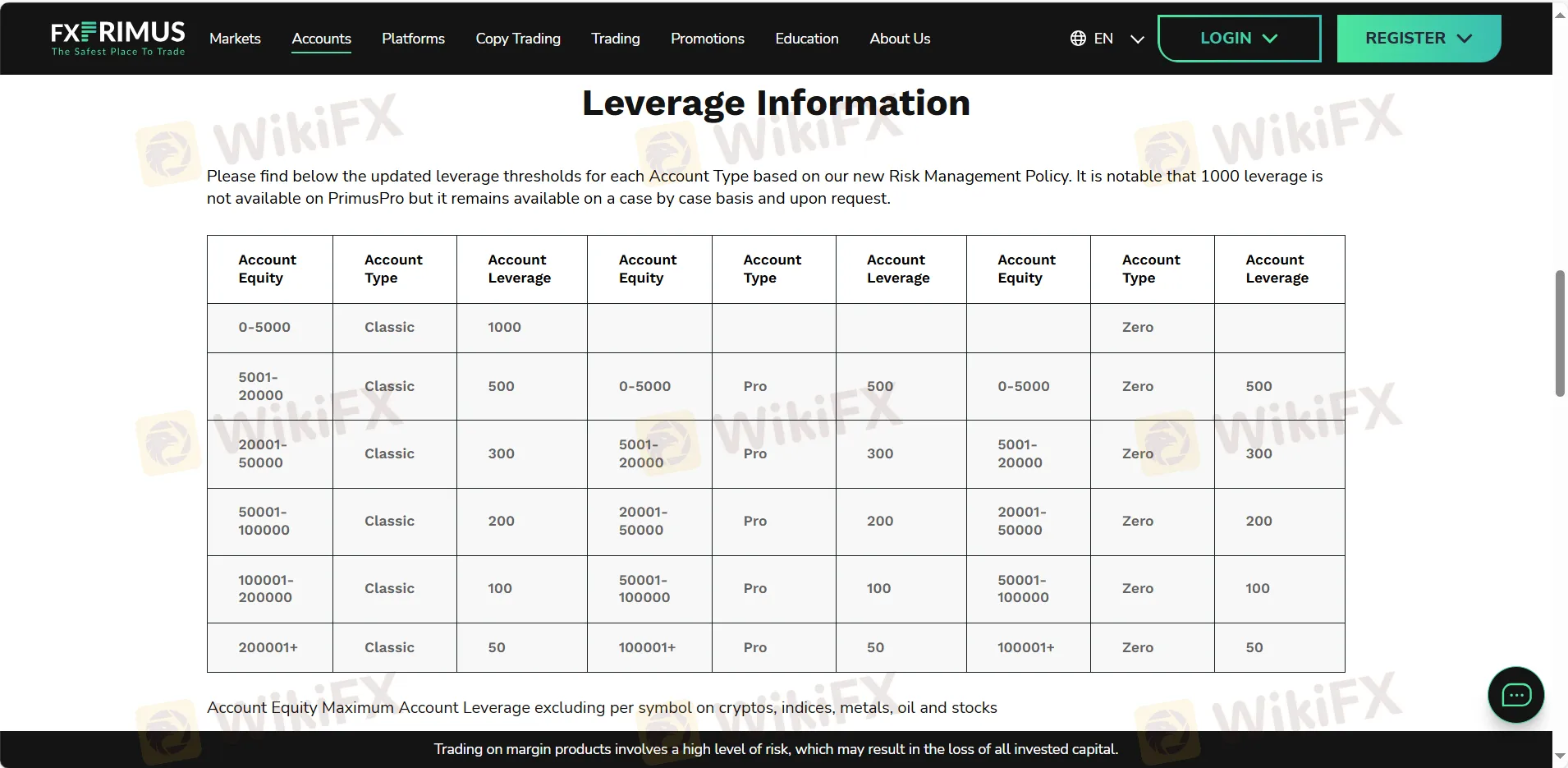Open the Accounts menu
The width and height of the screenshot is (1568, 768).
(x=321, y=39)
